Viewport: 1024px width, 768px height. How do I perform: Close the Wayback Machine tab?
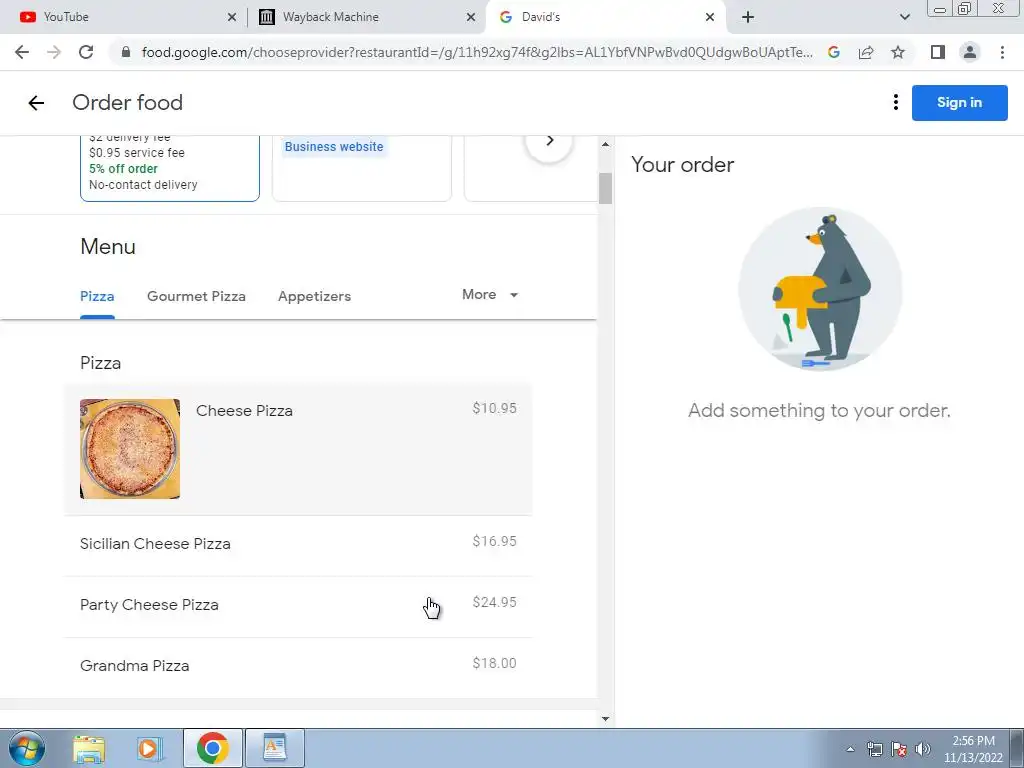point(471,17)
